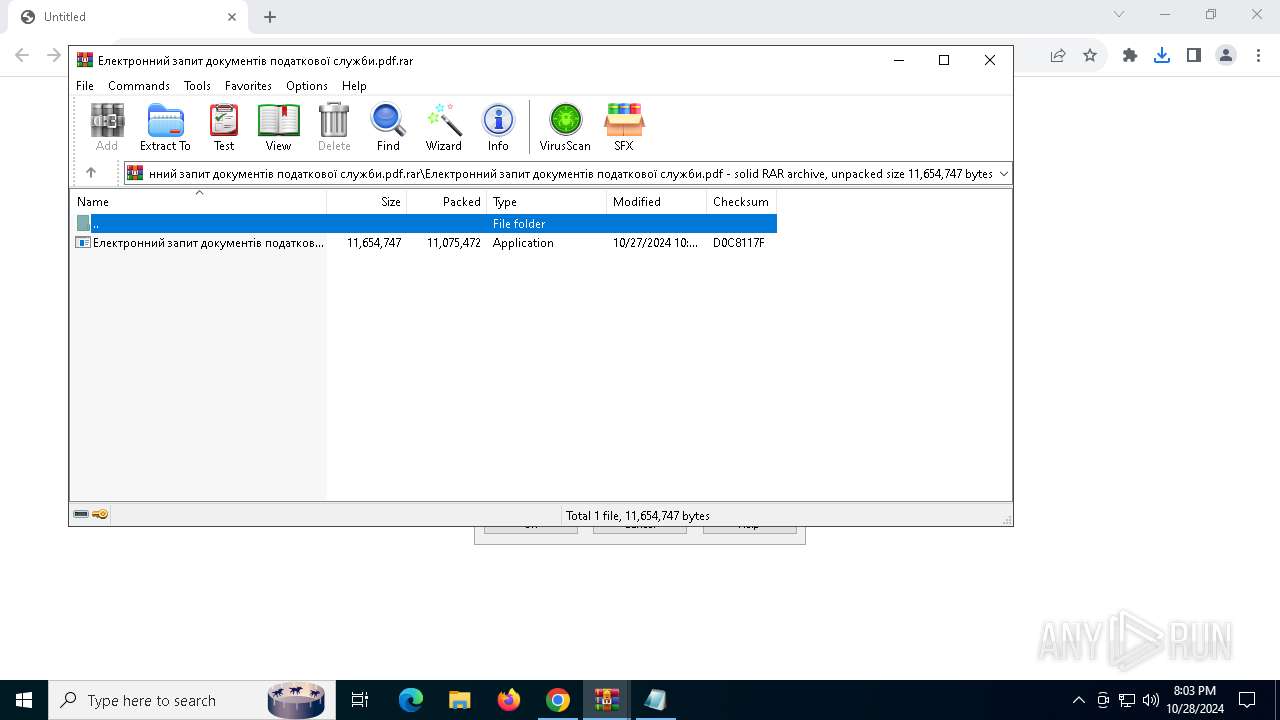Click the Add toolbar icon in WinRAR
Screen dimensions: 1280x720
tap(107, 127)
